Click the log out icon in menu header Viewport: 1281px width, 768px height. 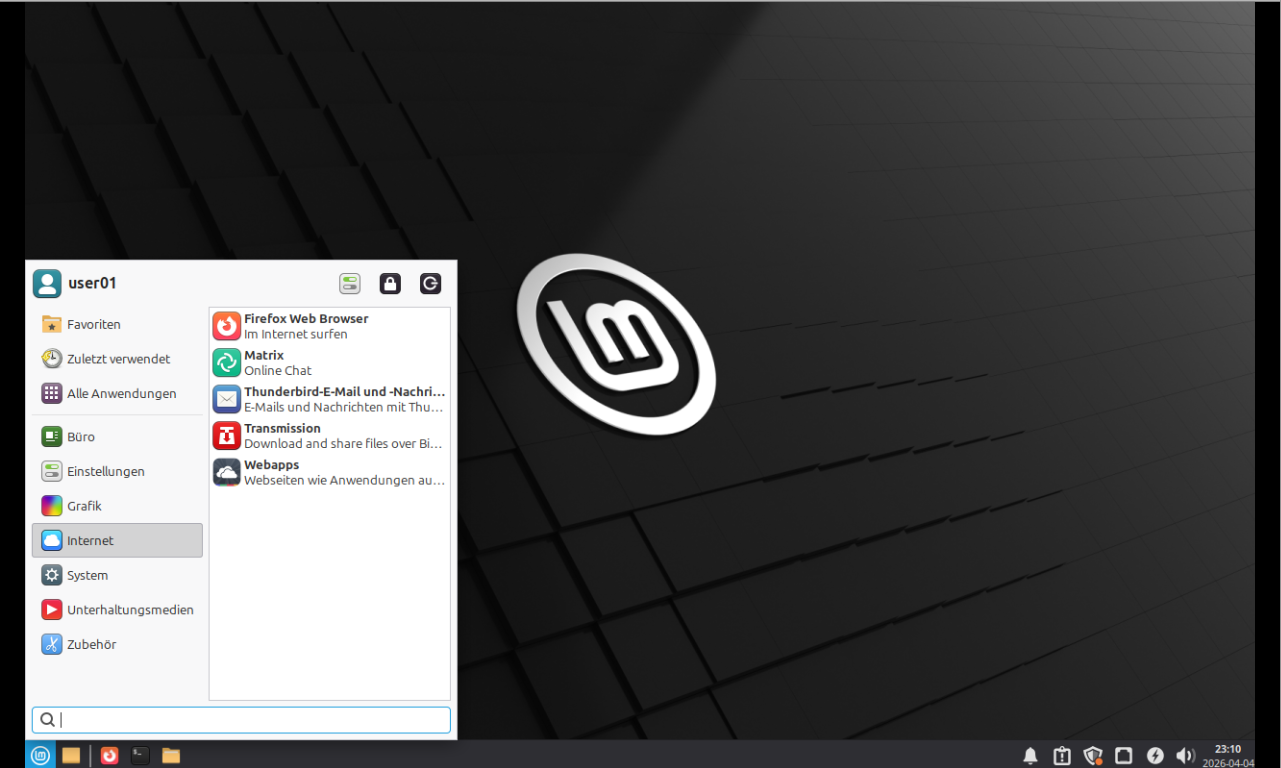(430, 284)
